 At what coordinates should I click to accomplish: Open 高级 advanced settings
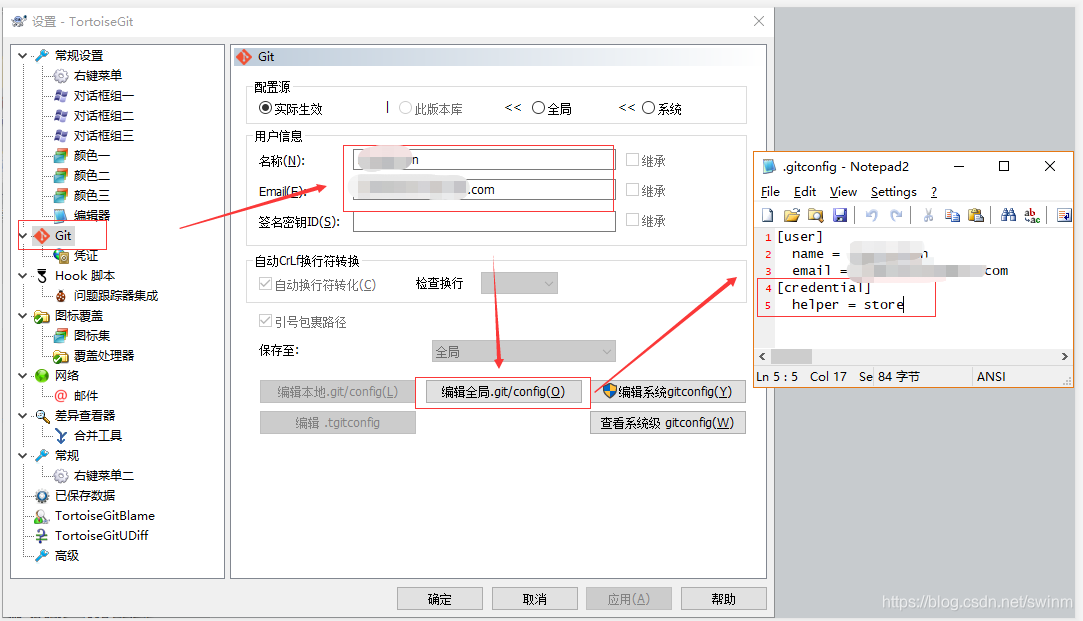tap(66, 555)
